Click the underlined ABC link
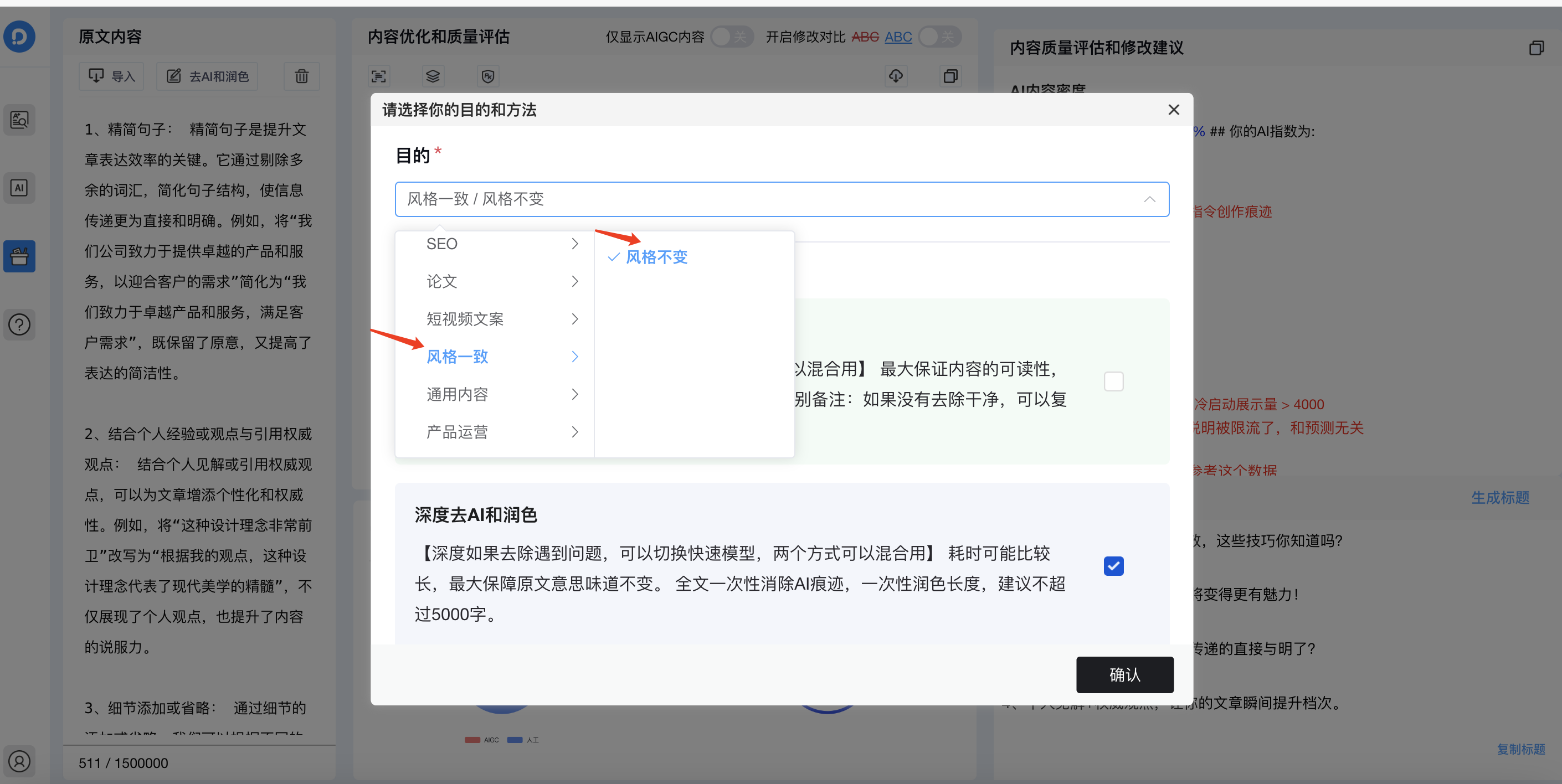1562x784 pixels. pos(898,37)
